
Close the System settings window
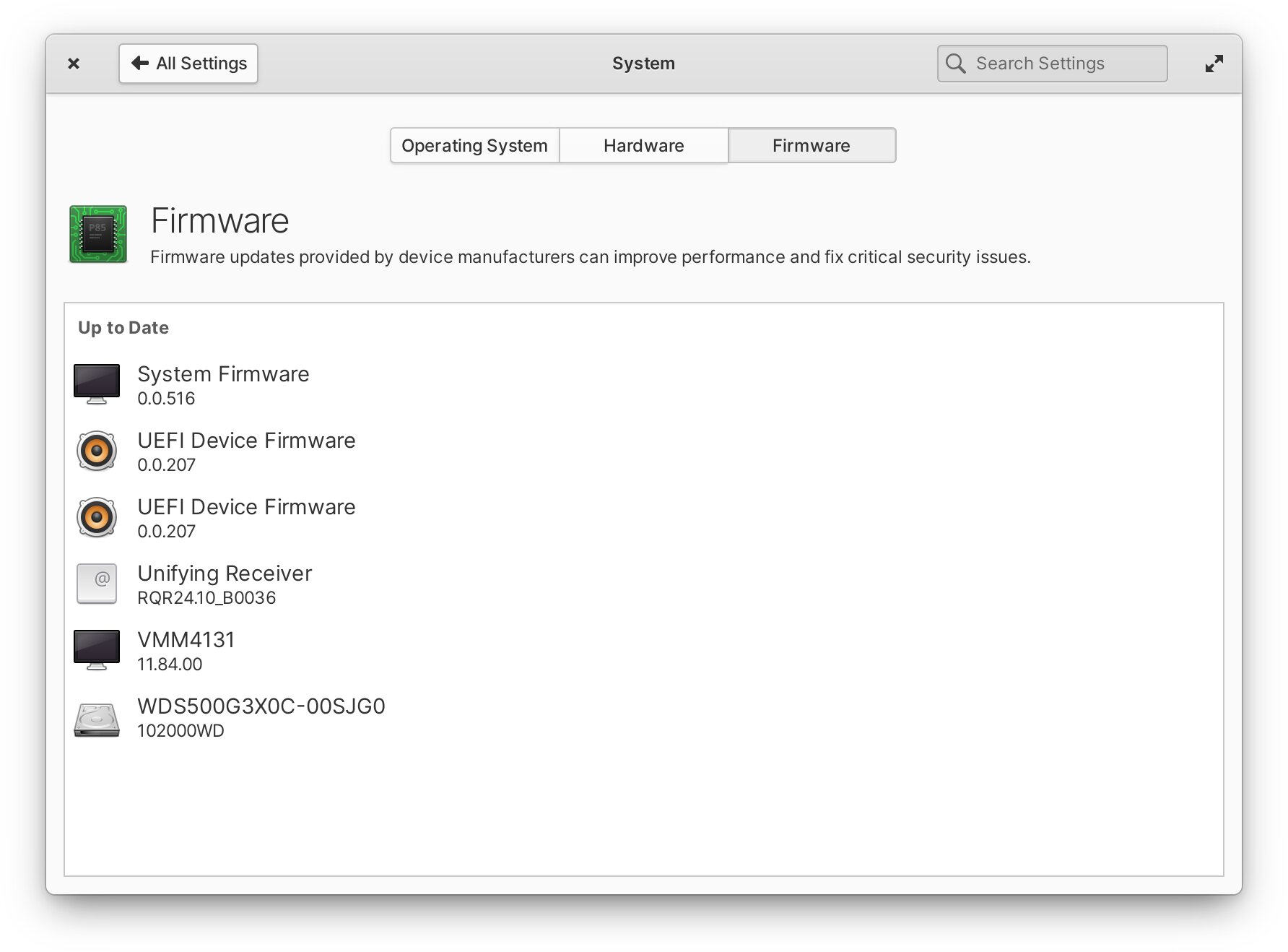(x=74, y=64)
